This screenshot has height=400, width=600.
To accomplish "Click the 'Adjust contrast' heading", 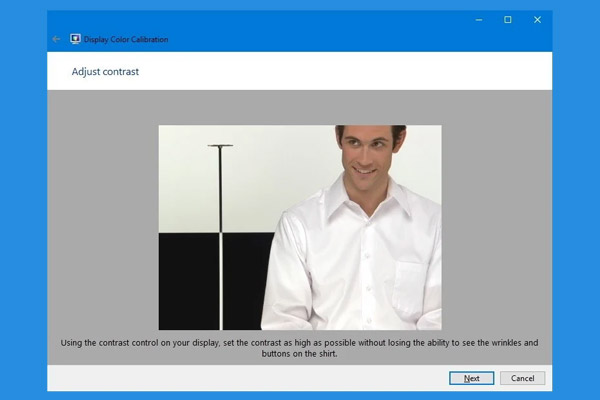I will coord(105,72).
